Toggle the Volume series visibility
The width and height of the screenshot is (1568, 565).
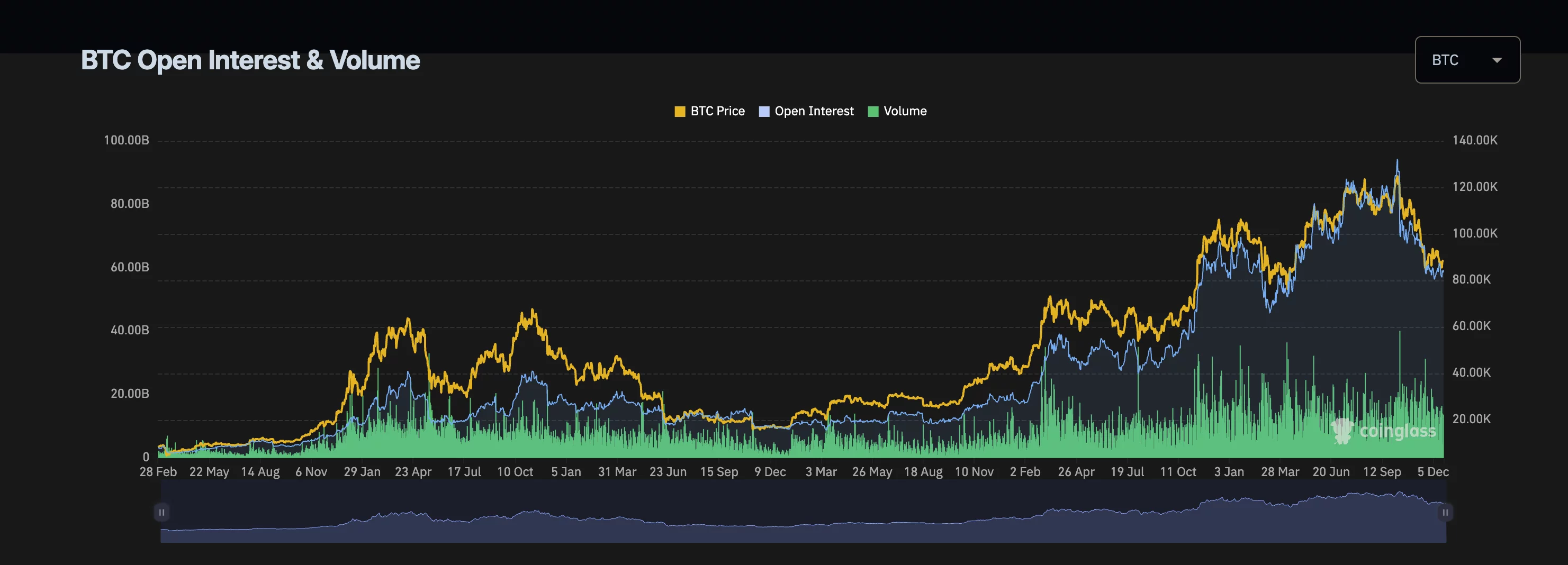(897, 111)
